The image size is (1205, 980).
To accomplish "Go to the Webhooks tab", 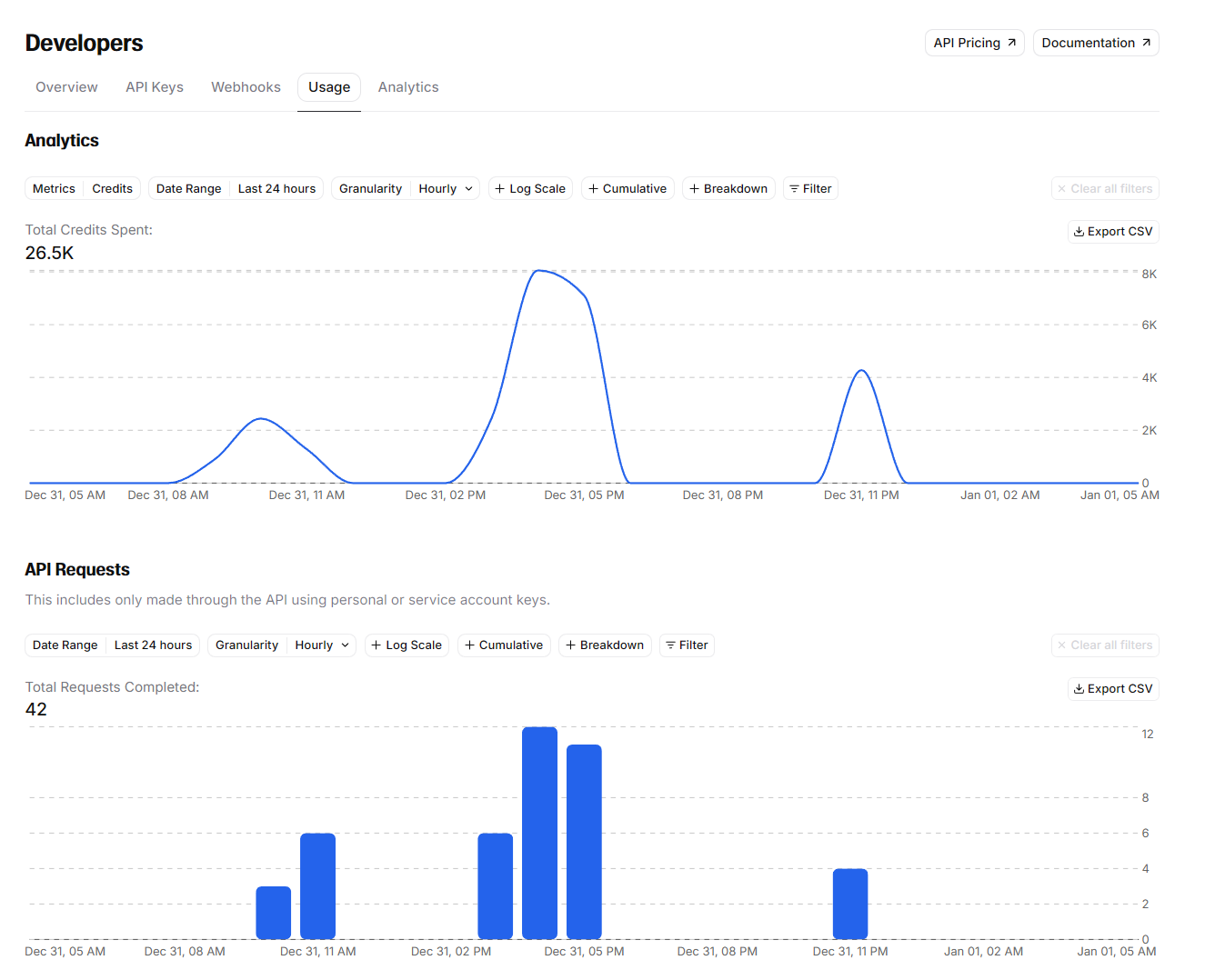I will pyautogui.click(x=246, y=87).
